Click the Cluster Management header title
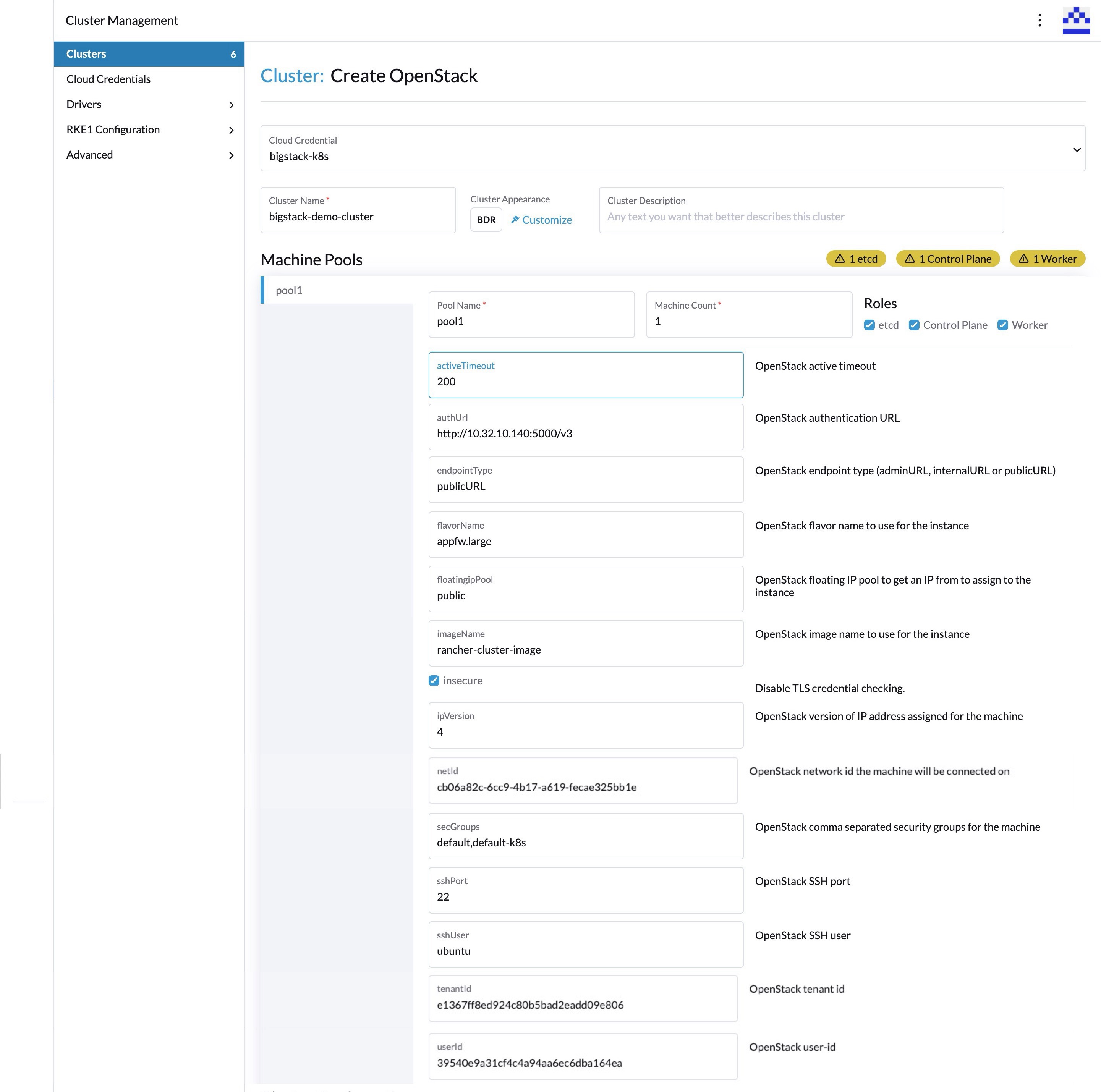The image size is (1101, 1092). (122, 21)
